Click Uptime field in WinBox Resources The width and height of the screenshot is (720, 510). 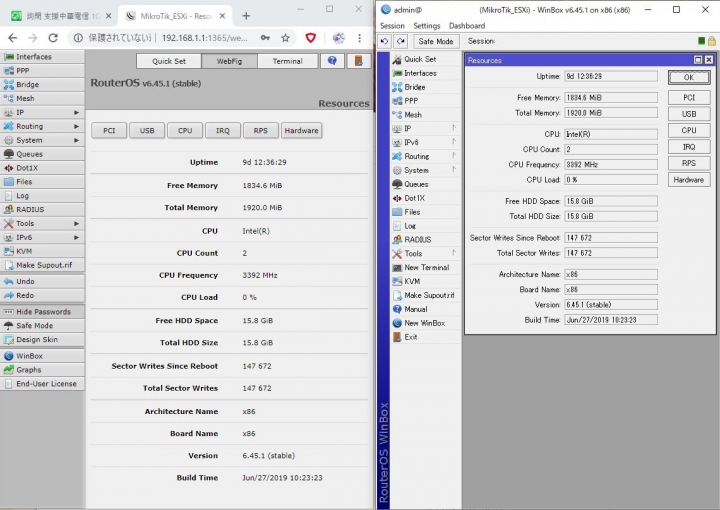pos(611,76)
